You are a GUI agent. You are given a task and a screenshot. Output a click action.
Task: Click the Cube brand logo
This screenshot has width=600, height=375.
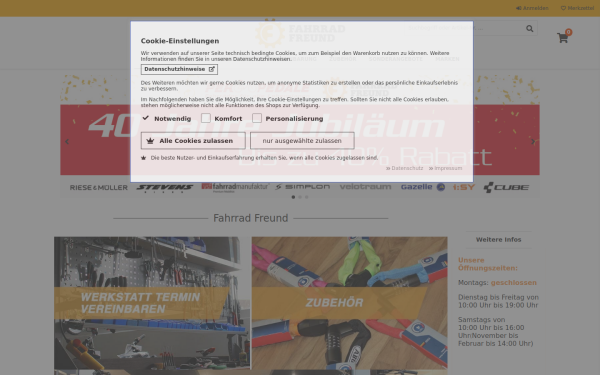506,187
